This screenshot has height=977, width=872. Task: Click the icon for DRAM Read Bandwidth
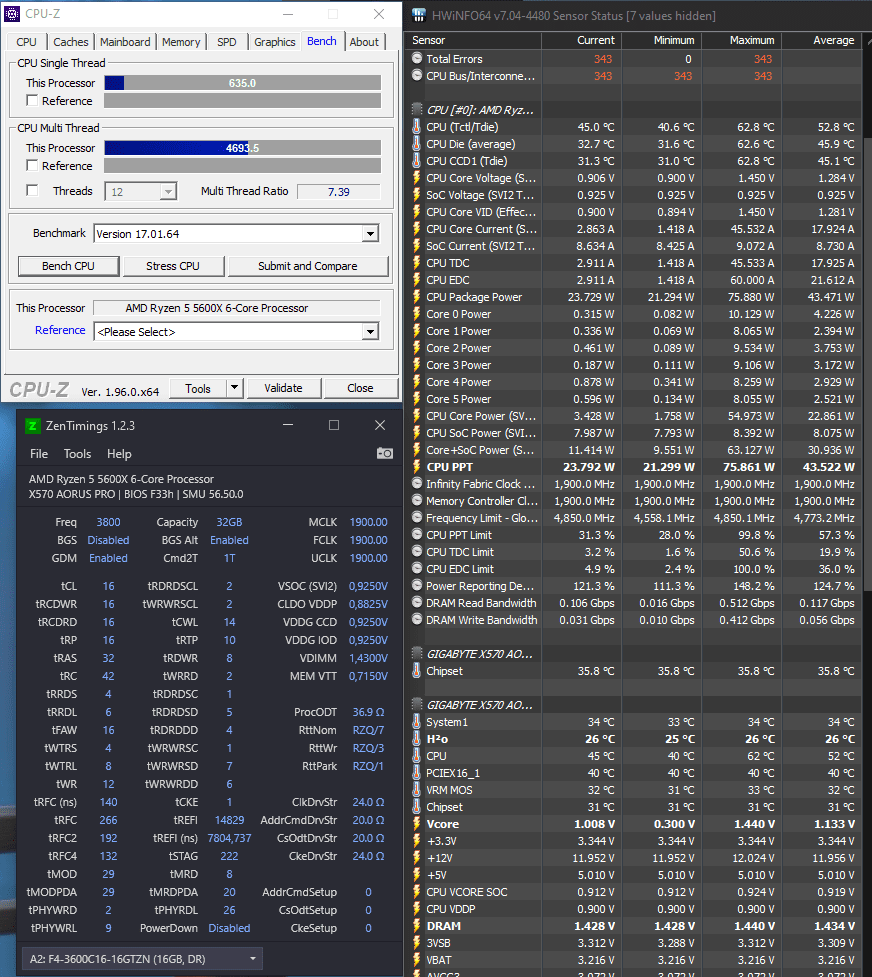click(417, 603)
